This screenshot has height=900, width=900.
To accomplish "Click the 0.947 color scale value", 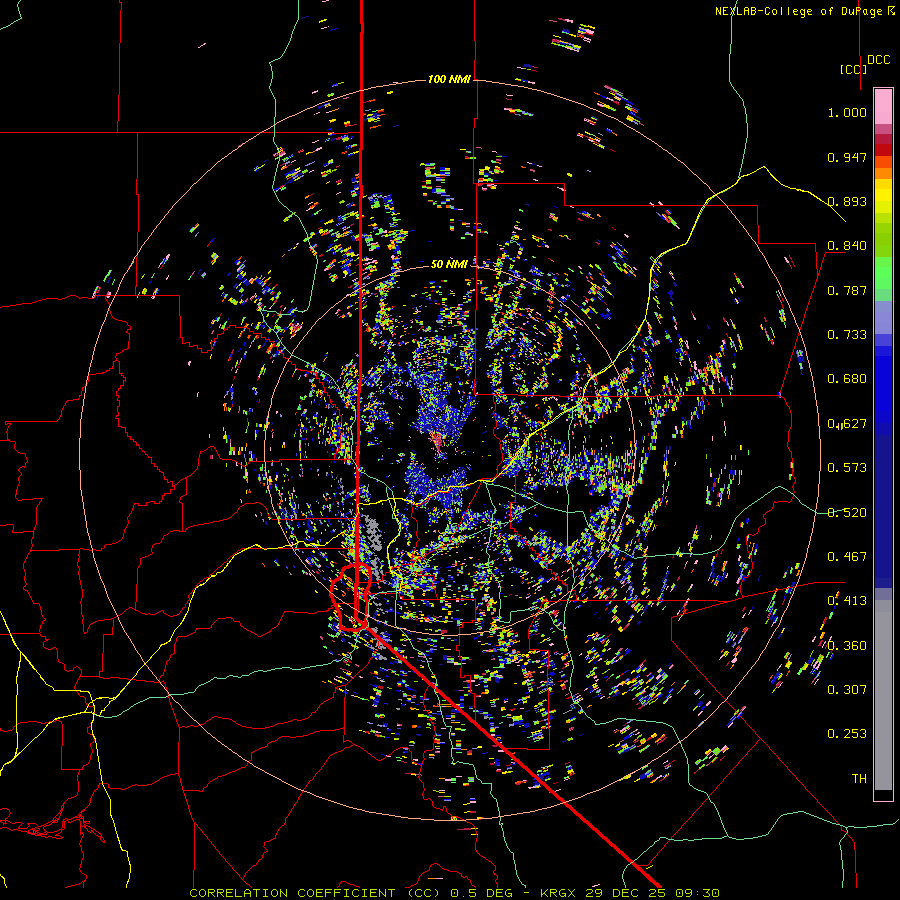I will pyautogui.click(x=847, y=157).
